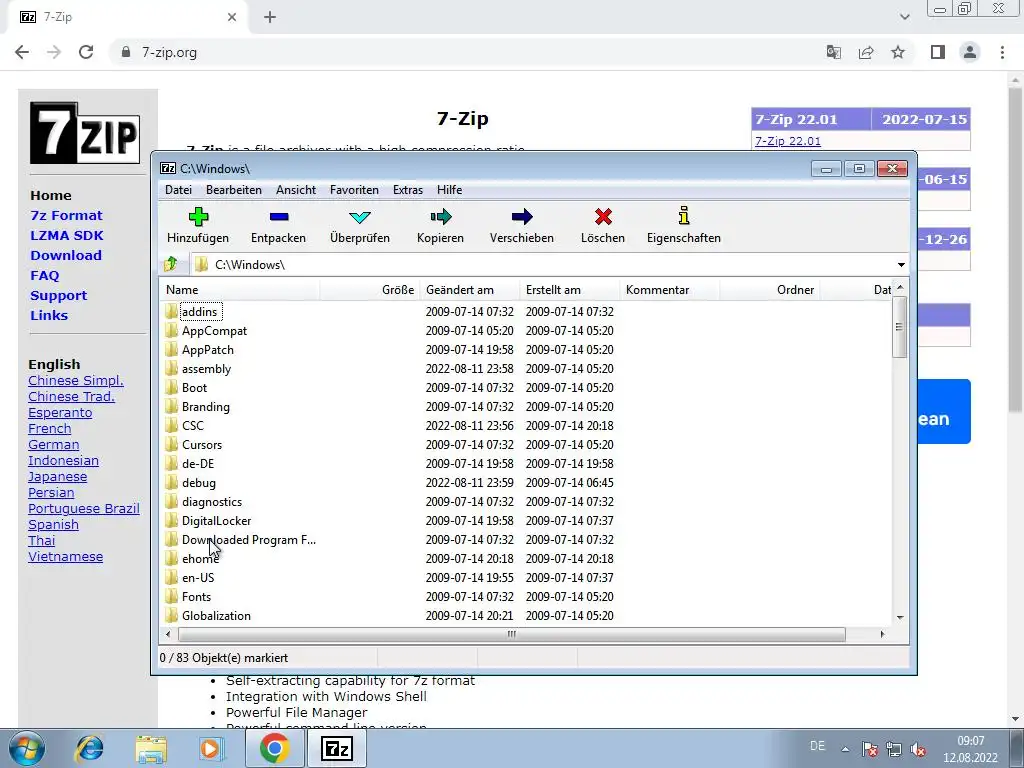
Task: Click the up-folder arrow icon
Action: tap(171, 264)
